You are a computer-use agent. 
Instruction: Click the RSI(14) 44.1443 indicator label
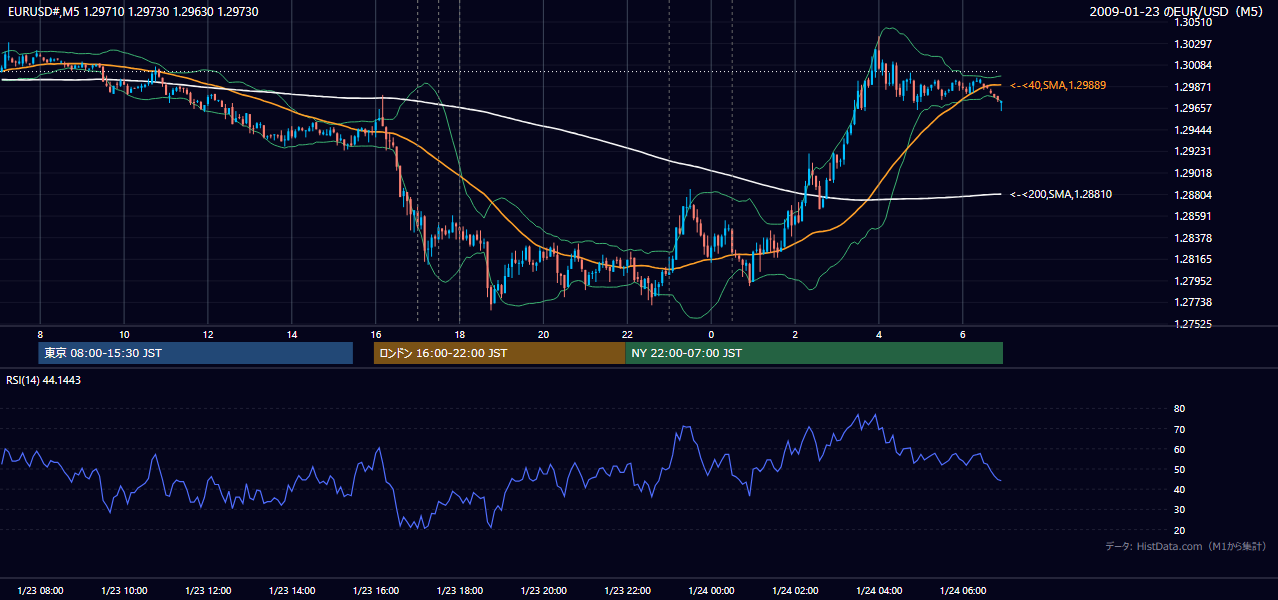44,380
